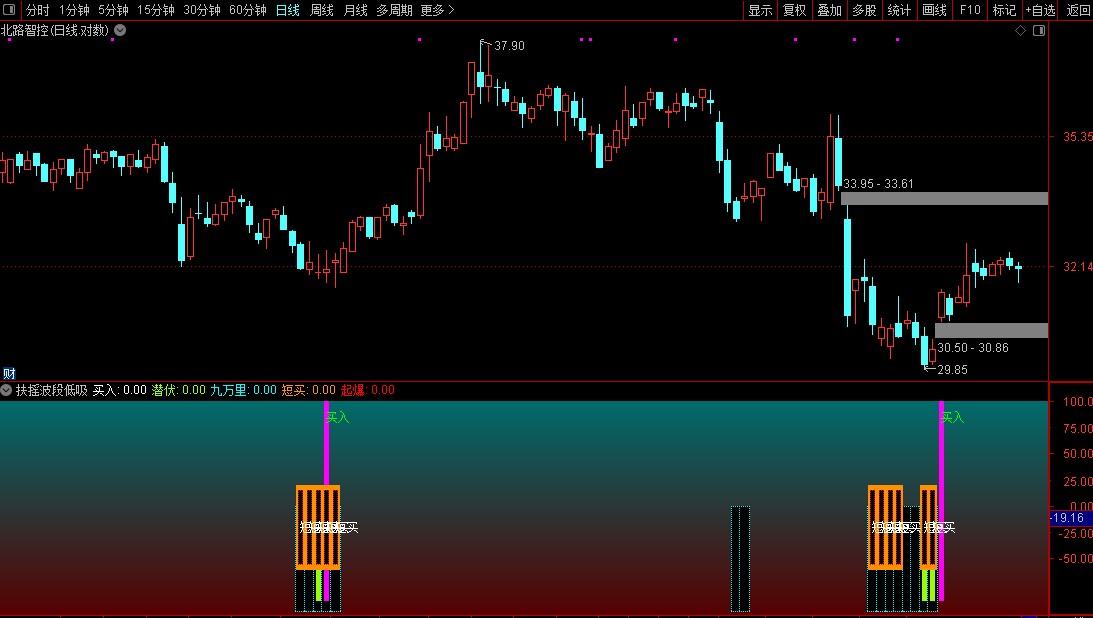Expand the 更多 period options
This screenshot has width=1093, height=618.
pos(438,10)
